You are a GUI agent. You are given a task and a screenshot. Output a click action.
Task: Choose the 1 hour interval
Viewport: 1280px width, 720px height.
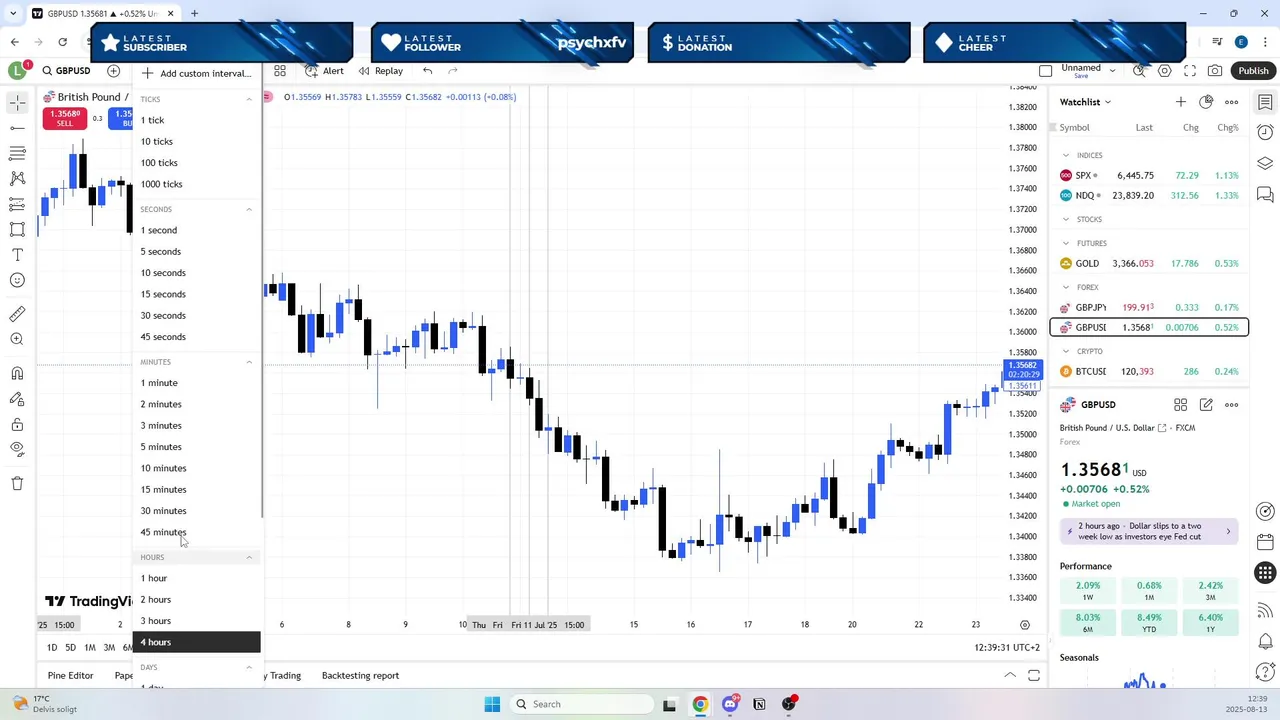pyautogui.click(x=196, y=578)
